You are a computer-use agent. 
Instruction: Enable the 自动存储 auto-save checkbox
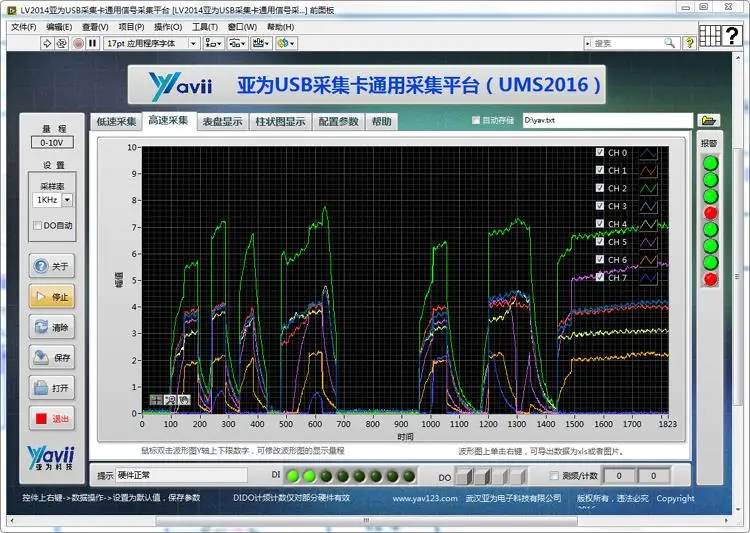click(x=475, y=120)
